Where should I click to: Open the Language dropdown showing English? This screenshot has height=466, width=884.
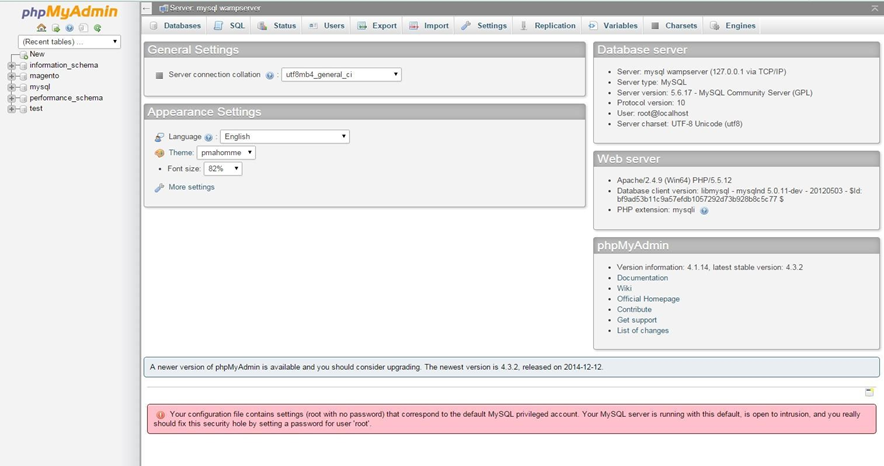(x=284, y=137)
